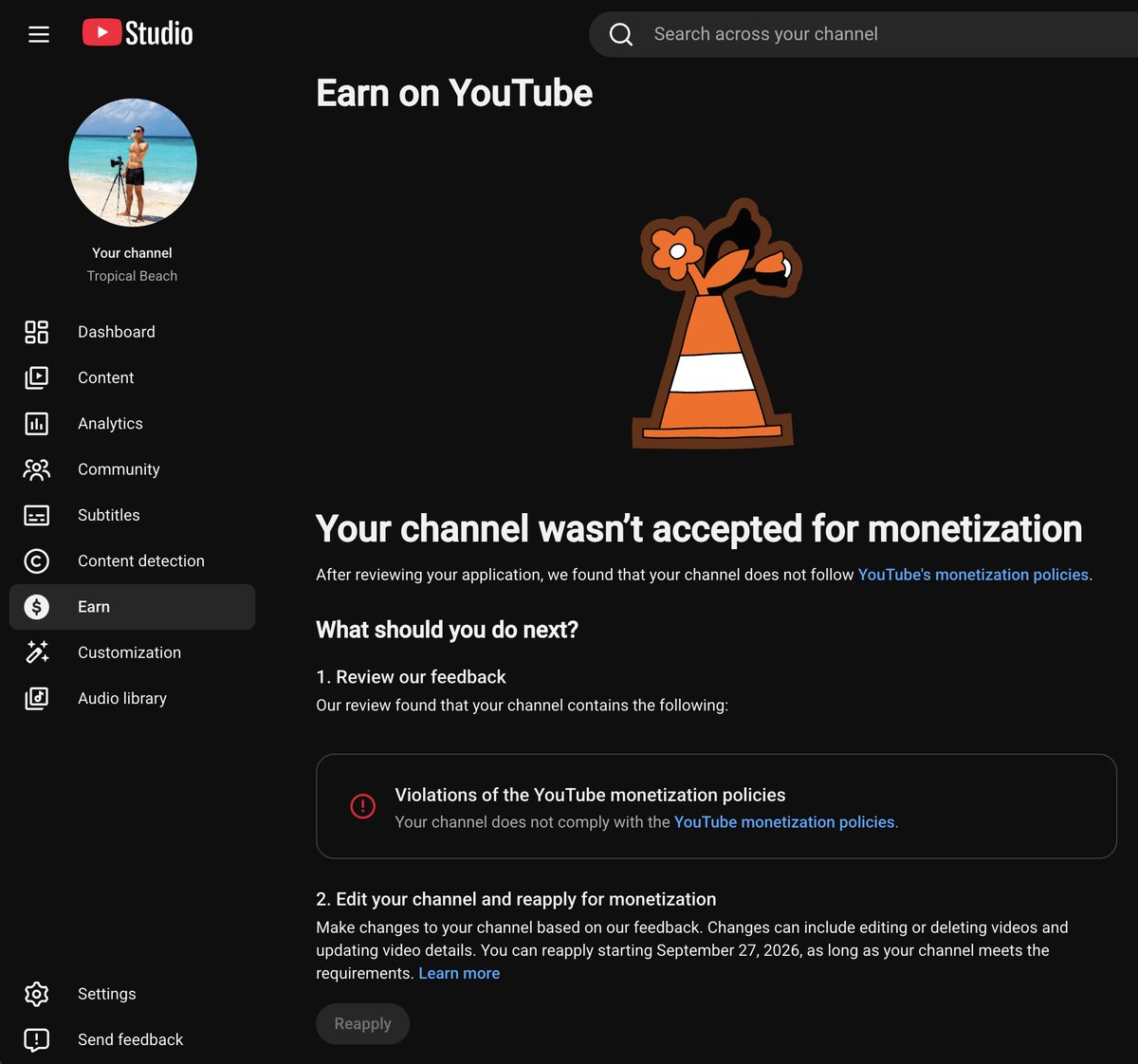Click 'Your channel wasn't accepted for monetization' heading
Viewport: 1138px width, 1064px height.
pyautogui.click(x=699, y=529)
